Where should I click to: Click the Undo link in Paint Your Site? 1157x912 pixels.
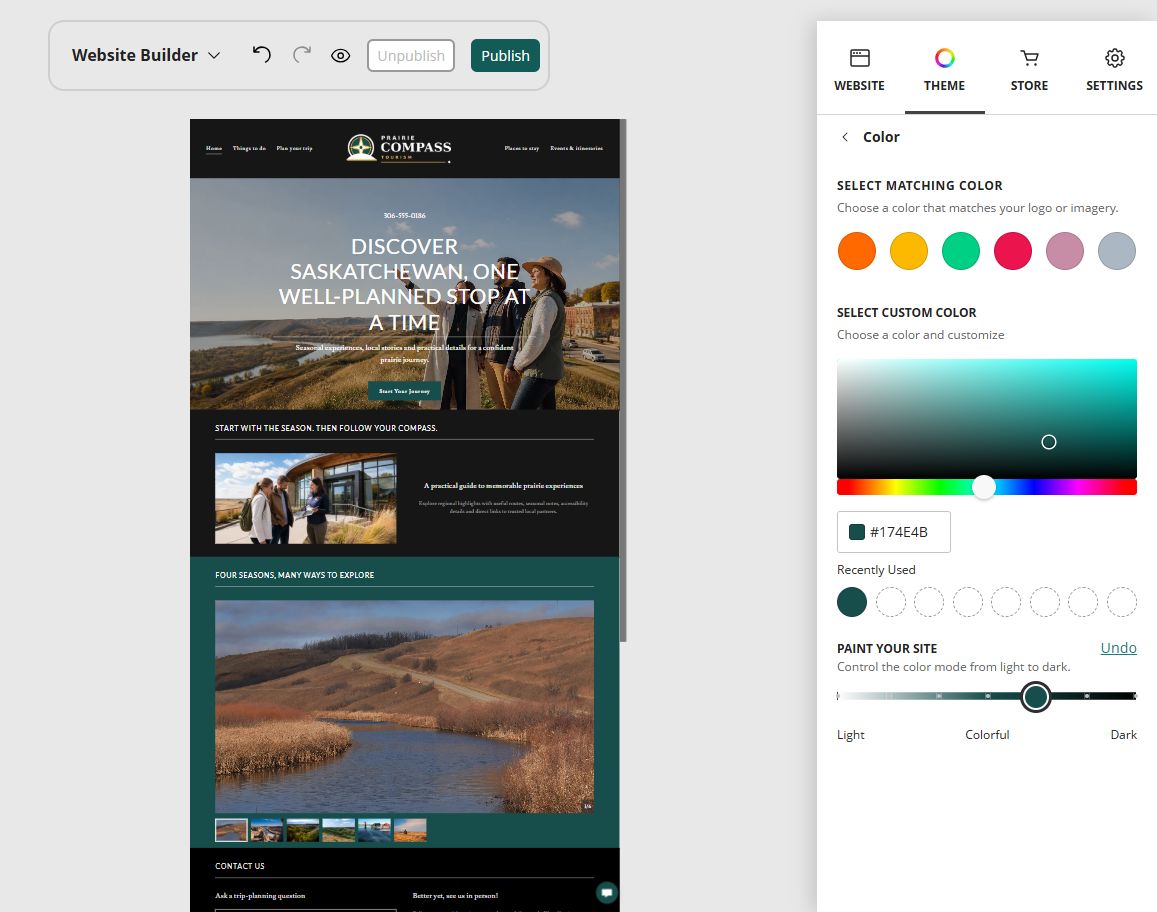click(1118, 648)
